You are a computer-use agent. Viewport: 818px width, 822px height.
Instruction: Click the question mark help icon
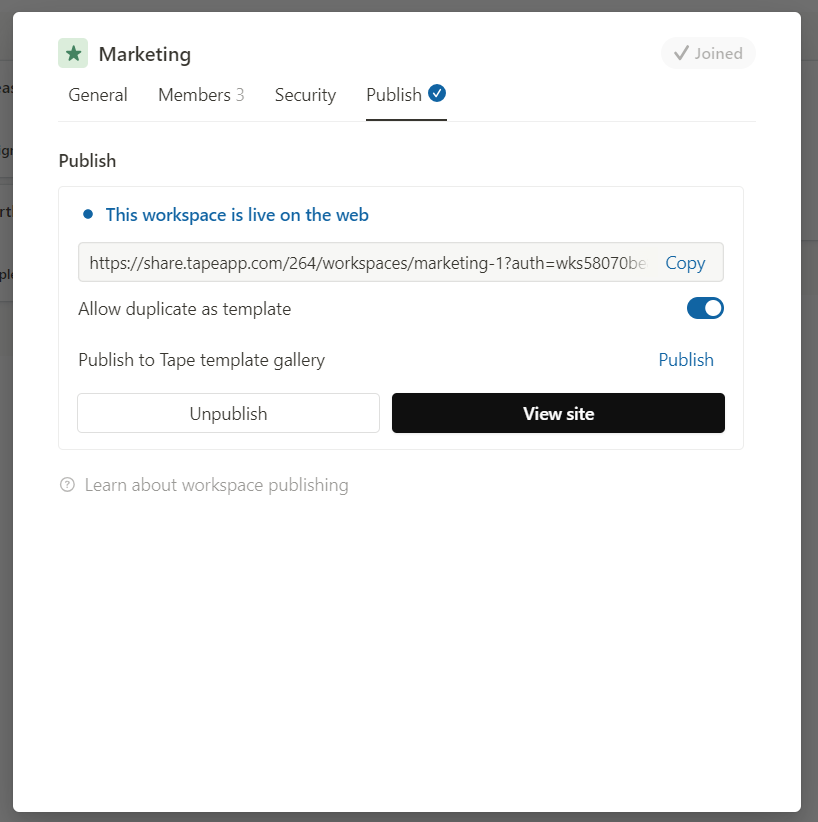pyautogui.click(x=67, y=484)
